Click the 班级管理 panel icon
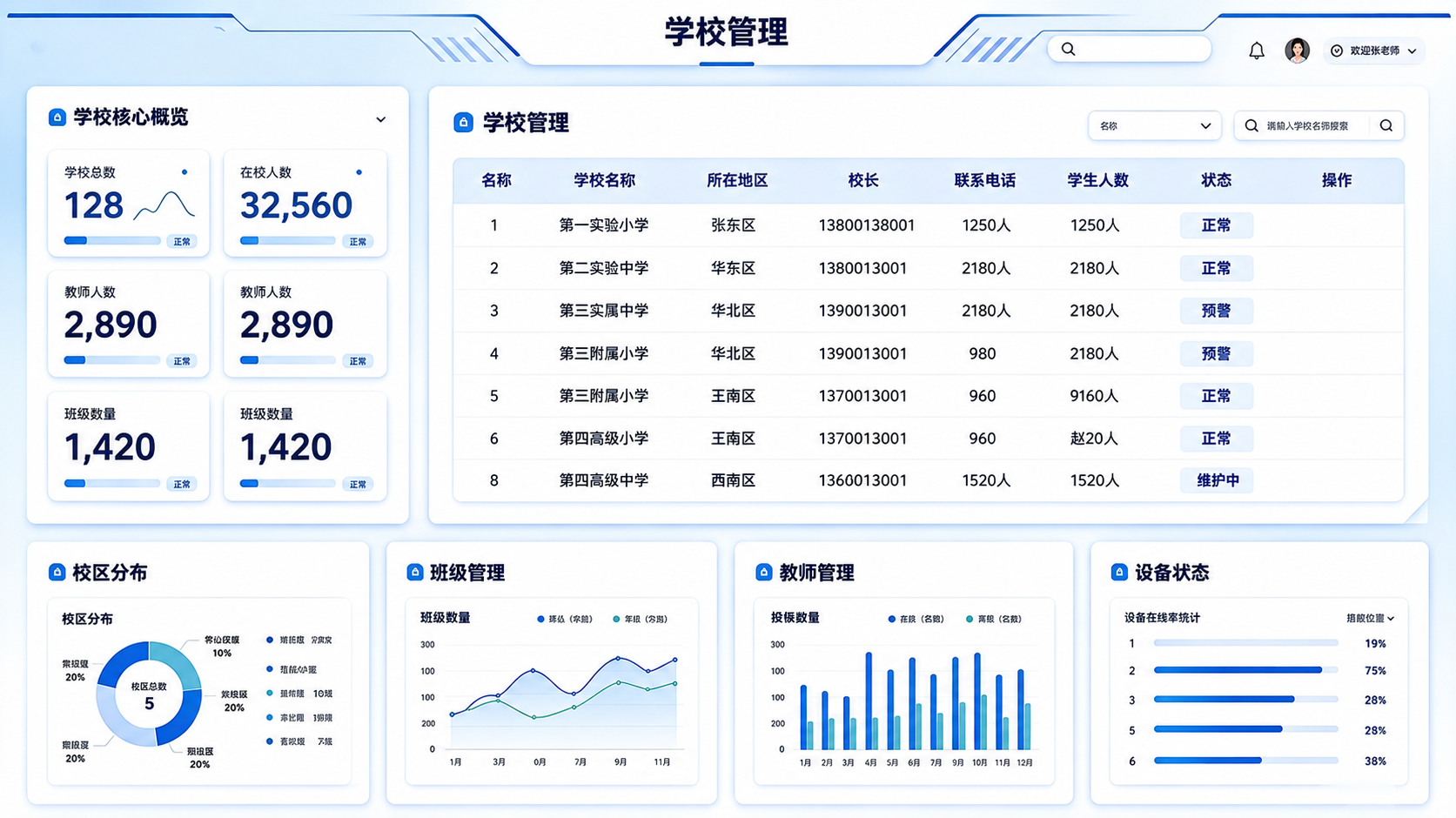 pos(415,573)
